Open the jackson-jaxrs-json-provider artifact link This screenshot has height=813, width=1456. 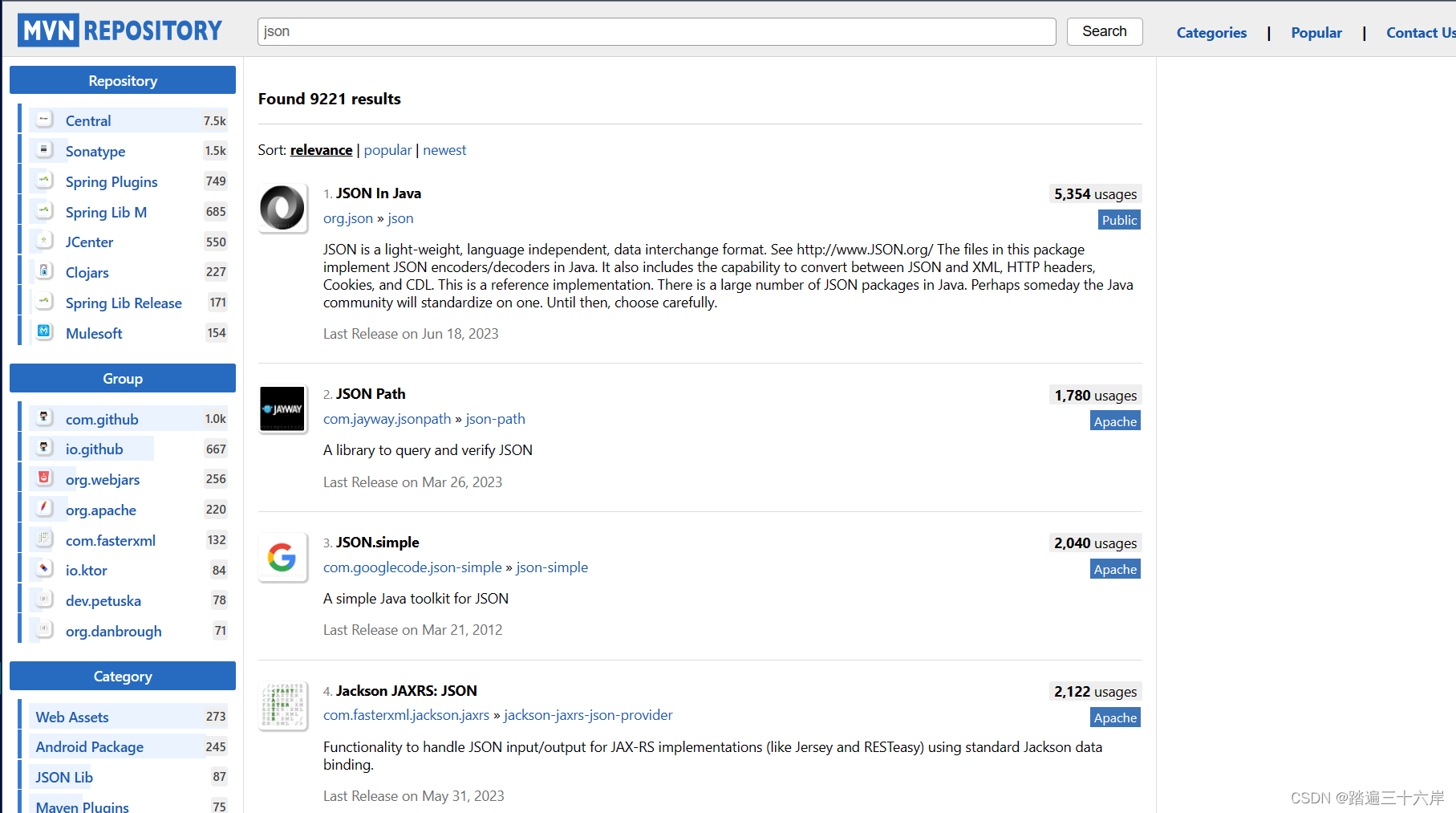pos(588,715)
